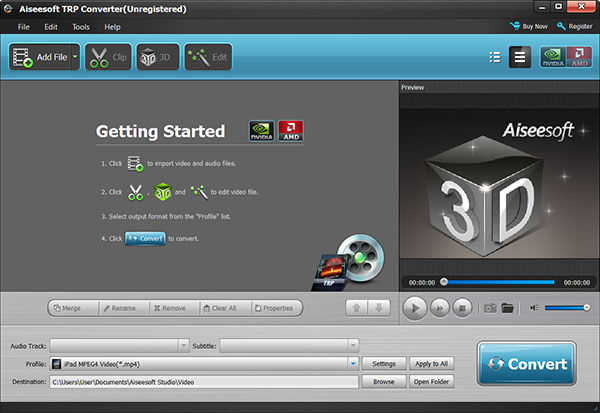Viewport: 600px width, 413px height.
Task: Click AMD badge beside Getting Started
Action: (291, 131)
